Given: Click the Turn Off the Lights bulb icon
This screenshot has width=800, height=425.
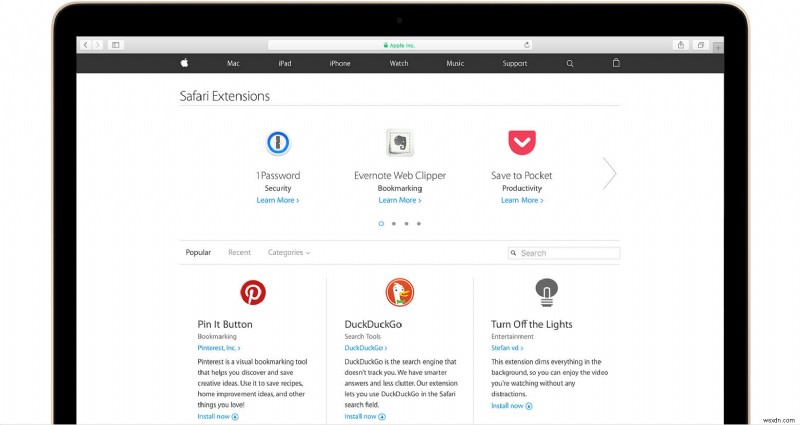Looking at the screenshot, I should pyautogui.click(x=546, y=292).
